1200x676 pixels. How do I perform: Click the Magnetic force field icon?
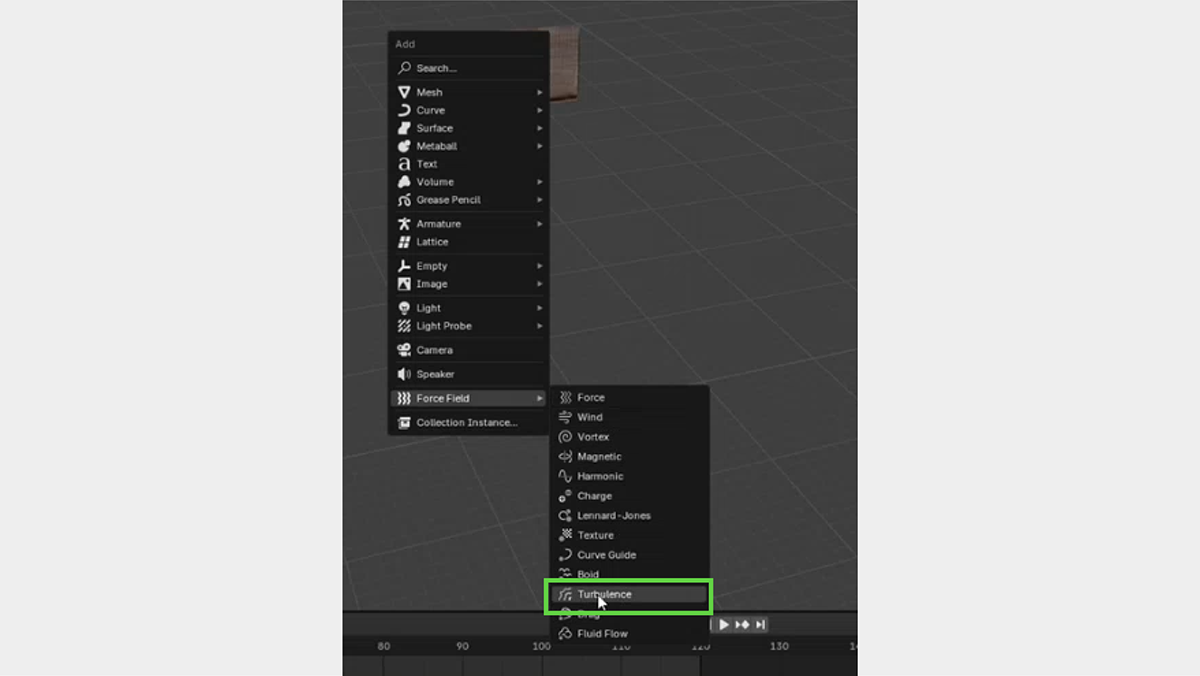coord(565,456)
